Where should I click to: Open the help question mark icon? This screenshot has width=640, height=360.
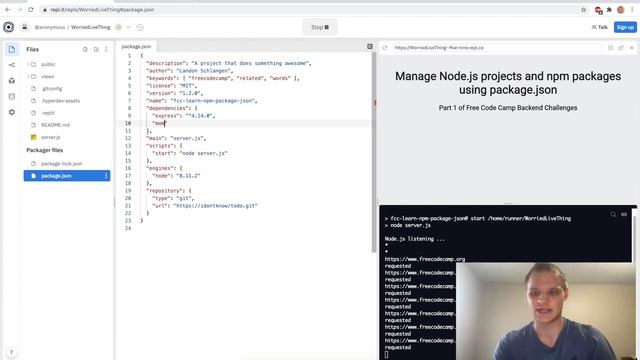pos(11,352)
